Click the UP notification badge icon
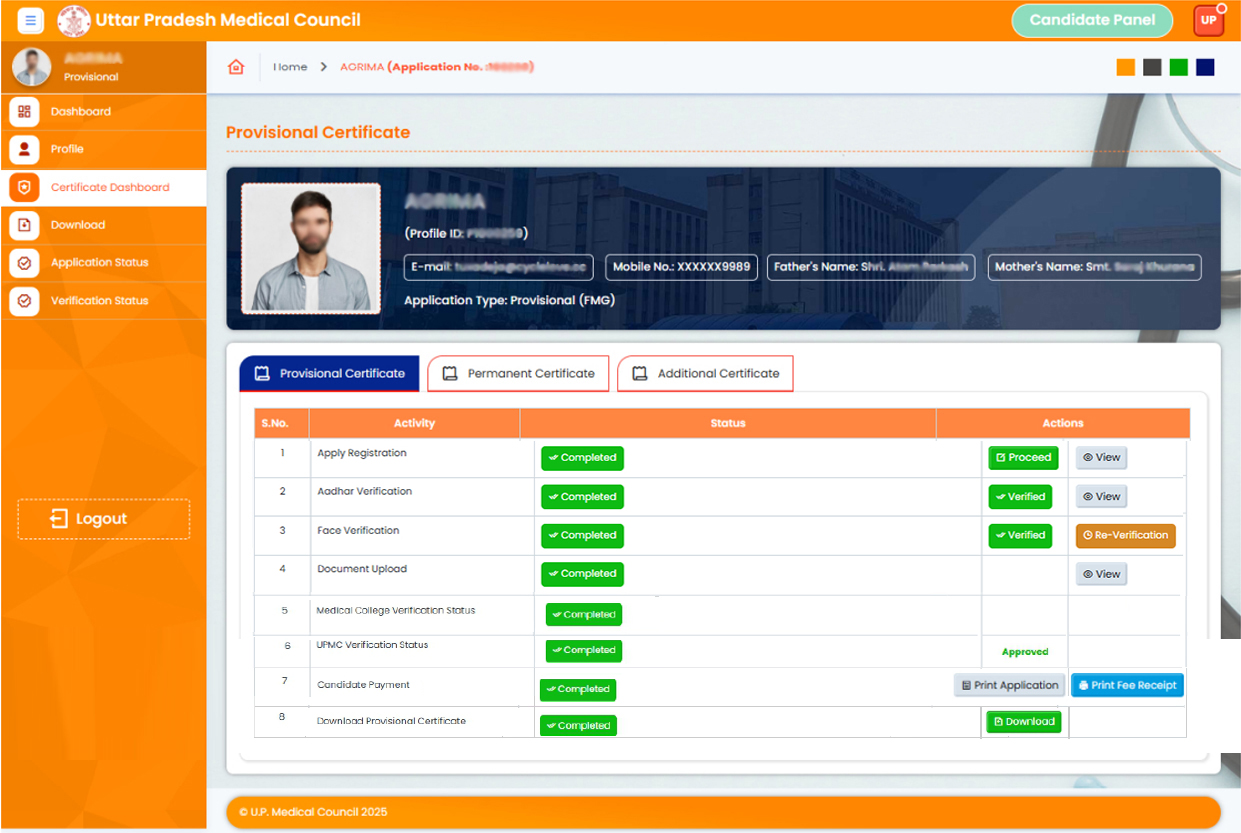 point(1209,20)
